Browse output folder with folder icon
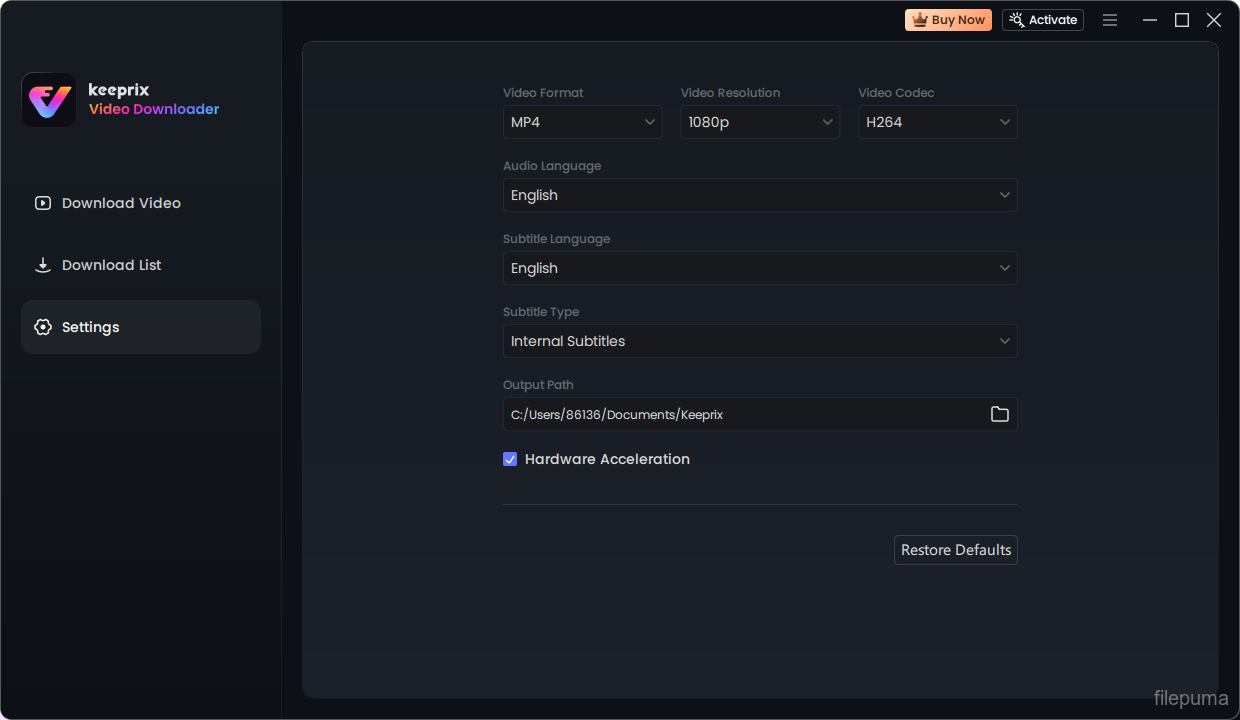The image size is (1240, 720). (x=999, y=414)
